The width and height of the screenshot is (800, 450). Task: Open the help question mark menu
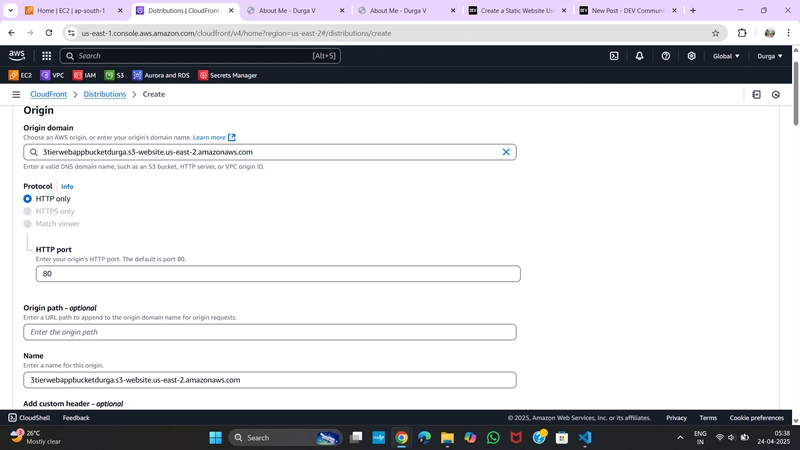click(x=666, y=56)
